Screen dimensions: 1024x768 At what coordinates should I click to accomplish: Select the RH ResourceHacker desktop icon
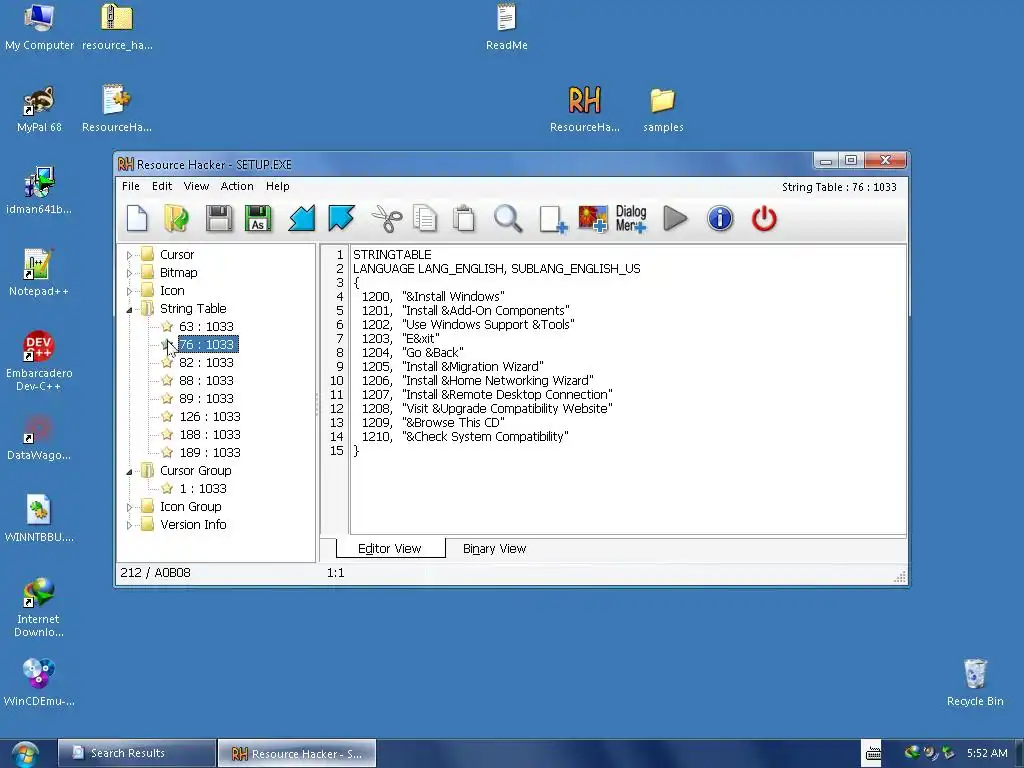(x=584, y=108)
